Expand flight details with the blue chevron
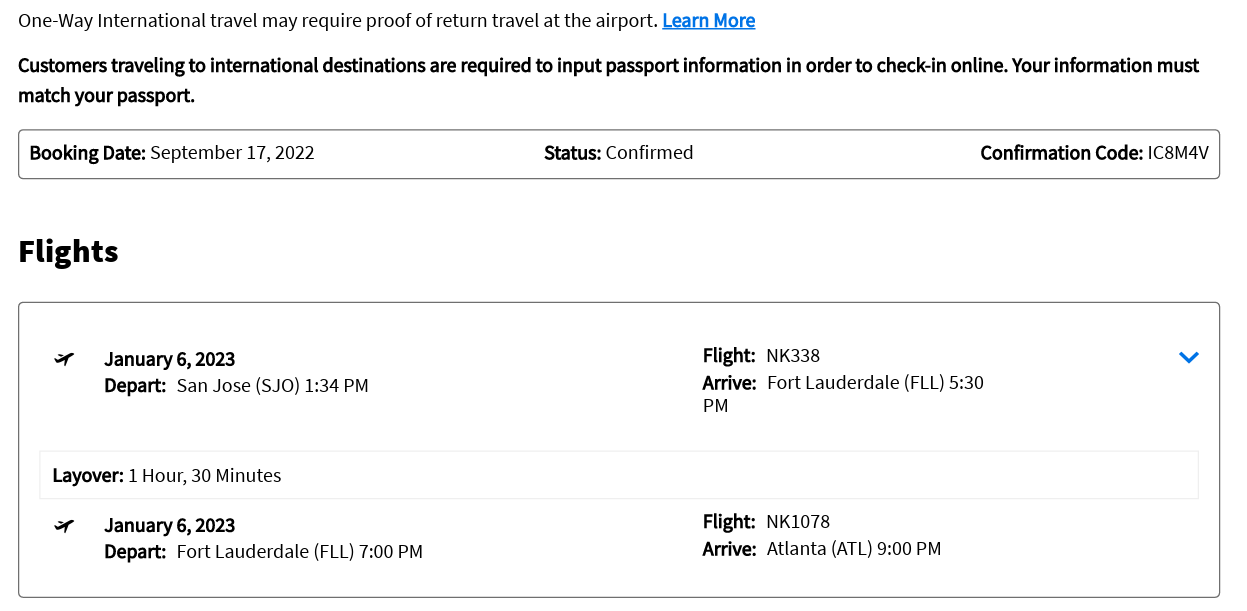The image size is (1247, 611). click(x=1188, y=357)
